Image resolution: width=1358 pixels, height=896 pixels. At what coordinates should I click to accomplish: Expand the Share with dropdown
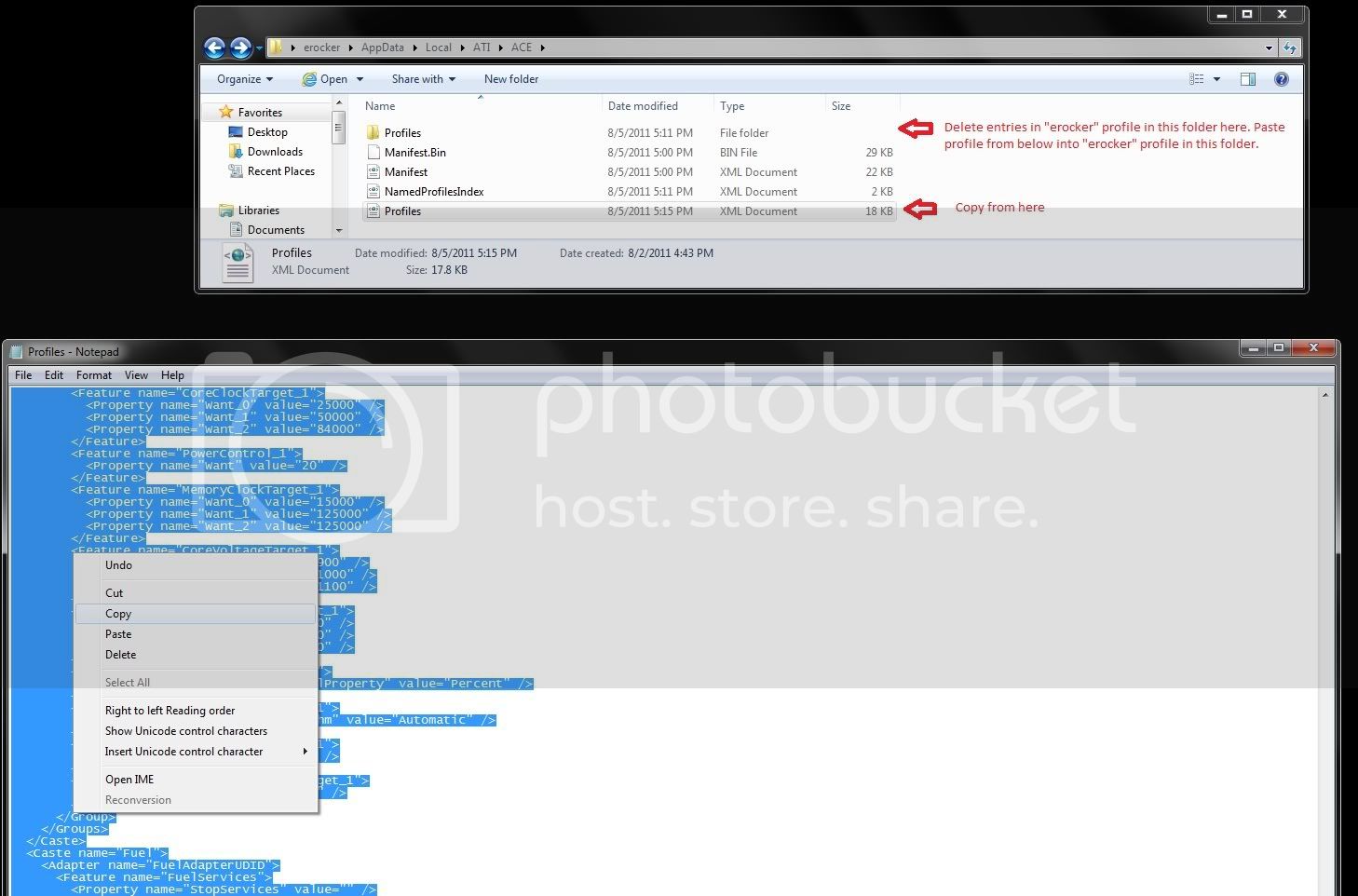pos(424,79)
